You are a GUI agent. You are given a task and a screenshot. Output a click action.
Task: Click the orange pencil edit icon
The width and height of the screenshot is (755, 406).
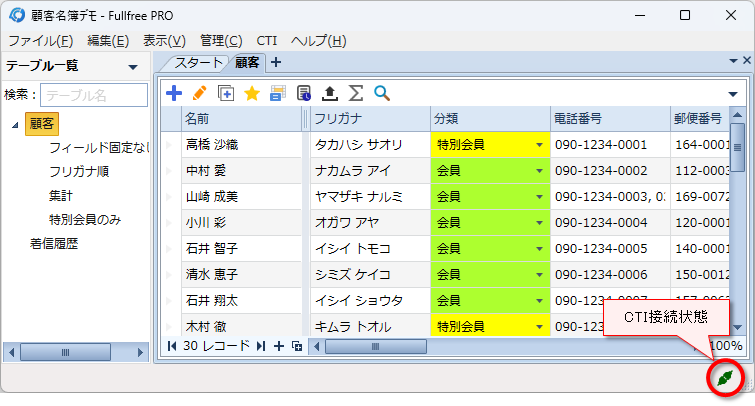pyautogui.click(x=199, y=93)
